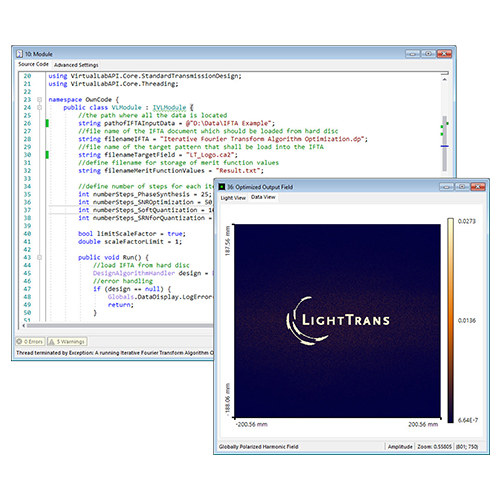
Task: Switch to Light View tab
Action: click(x=233, y=198)
